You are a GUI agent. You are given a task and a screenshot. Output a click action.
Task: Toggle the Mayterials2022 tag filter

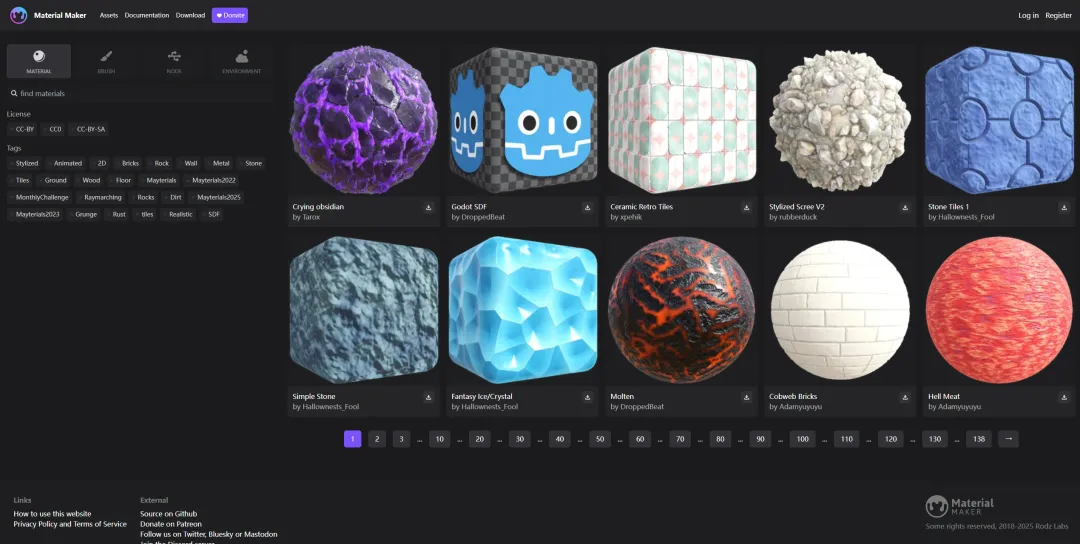coord(211,180)
